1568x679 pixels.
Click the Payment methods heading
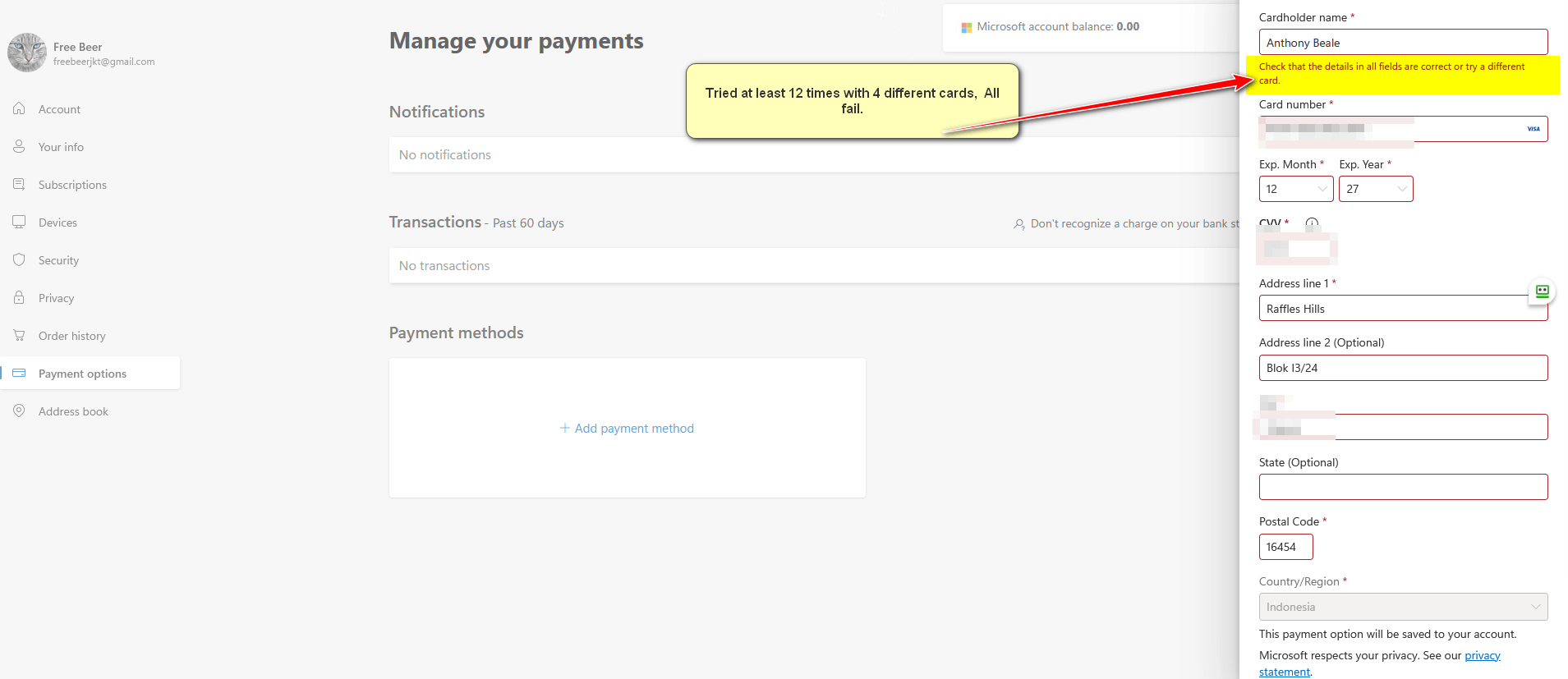point(456,333)
